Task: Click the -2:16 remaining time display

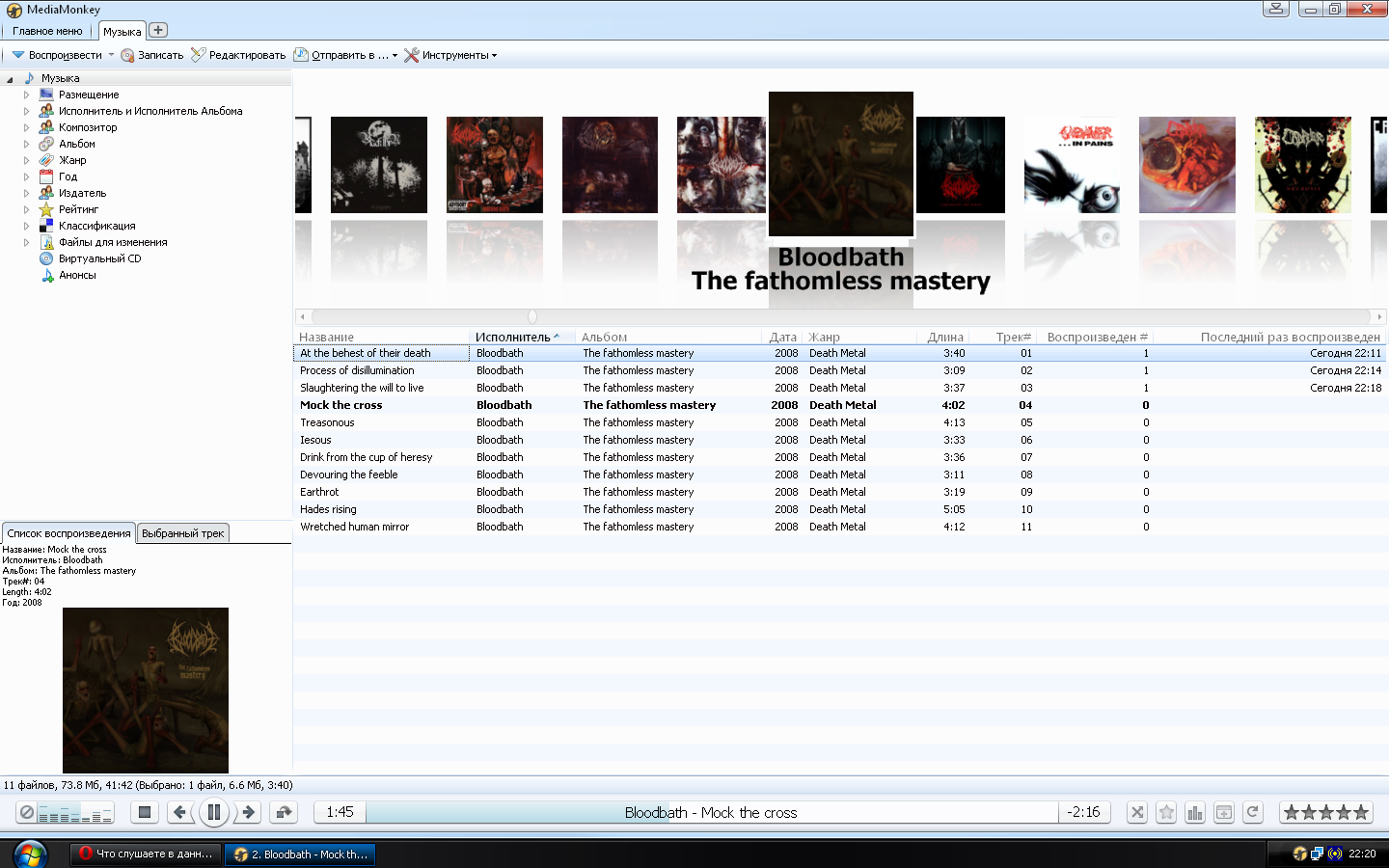Action: tap(1083, 812)
